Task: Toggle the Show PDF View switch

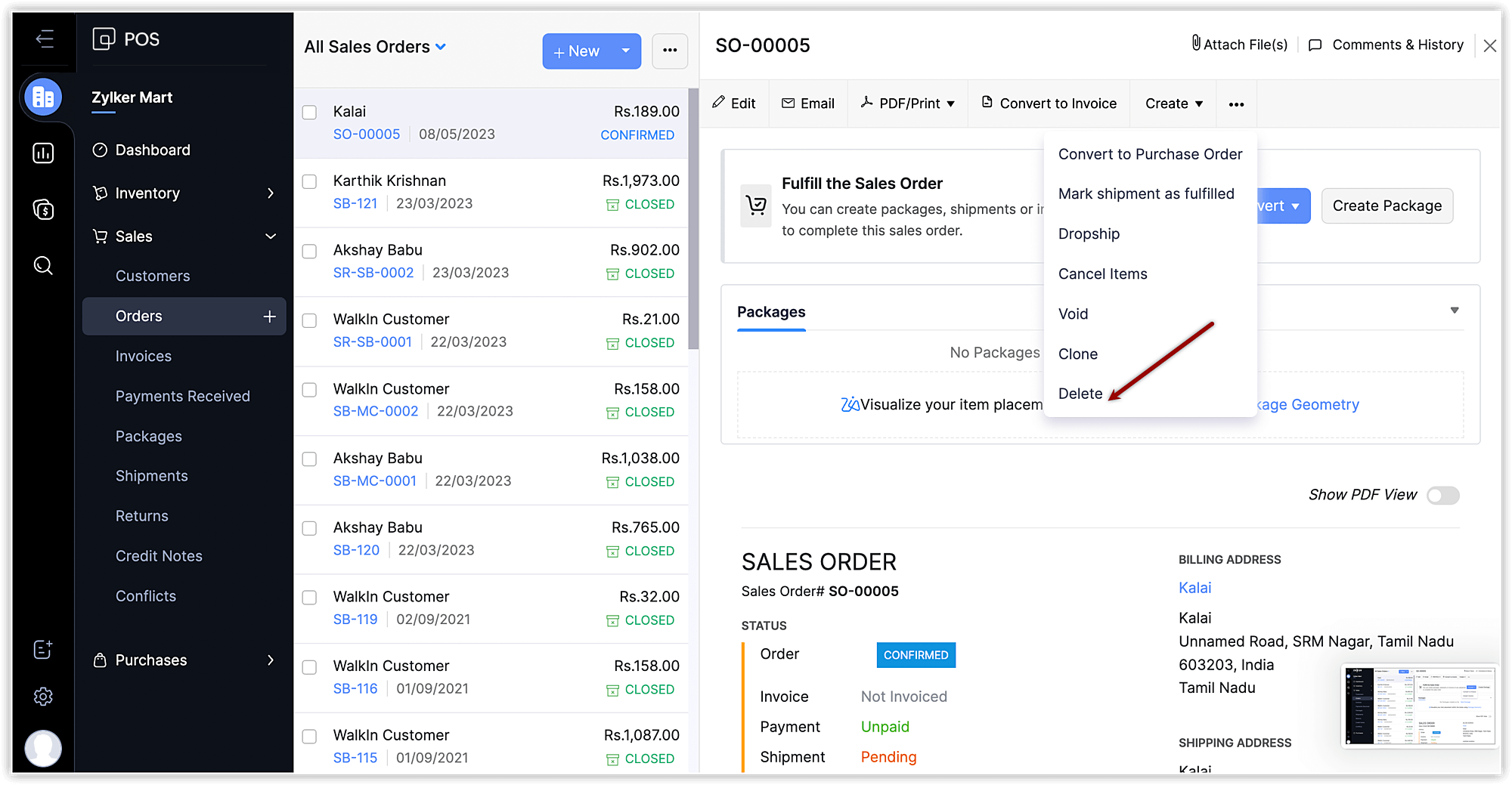Action: [1442, 495]
